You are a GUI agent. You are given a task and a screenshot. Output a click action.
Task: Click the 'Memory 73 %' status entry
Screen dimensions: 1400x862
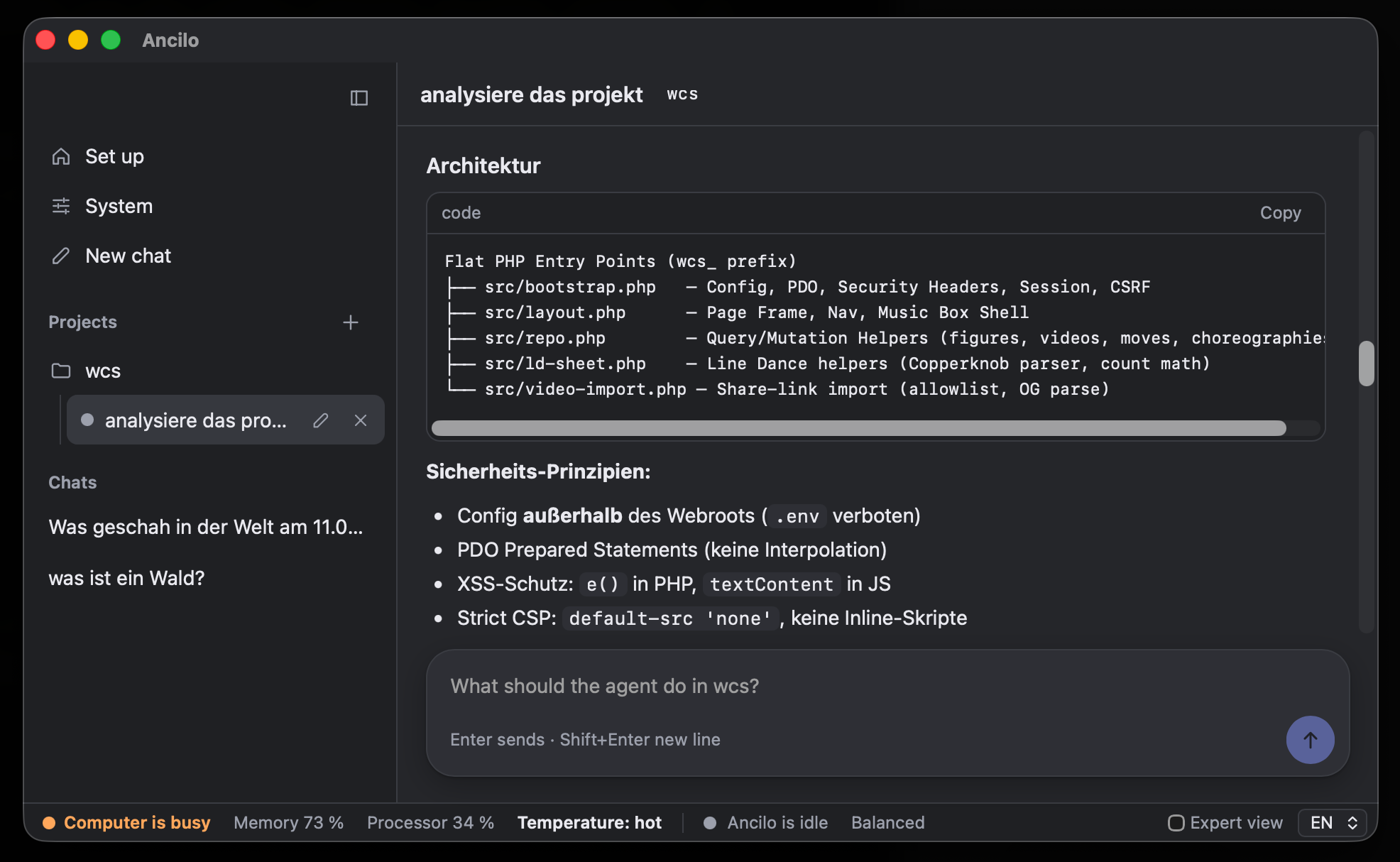(x=288, y=823)
